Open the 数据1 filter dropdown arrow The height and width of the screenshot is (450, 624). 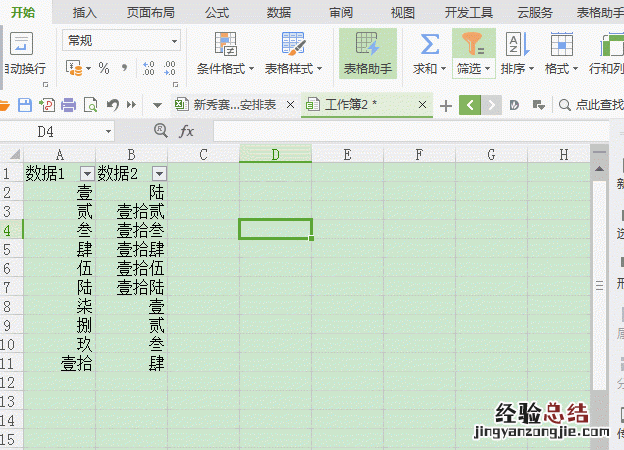pyautogui.click(x=86, y=173)
